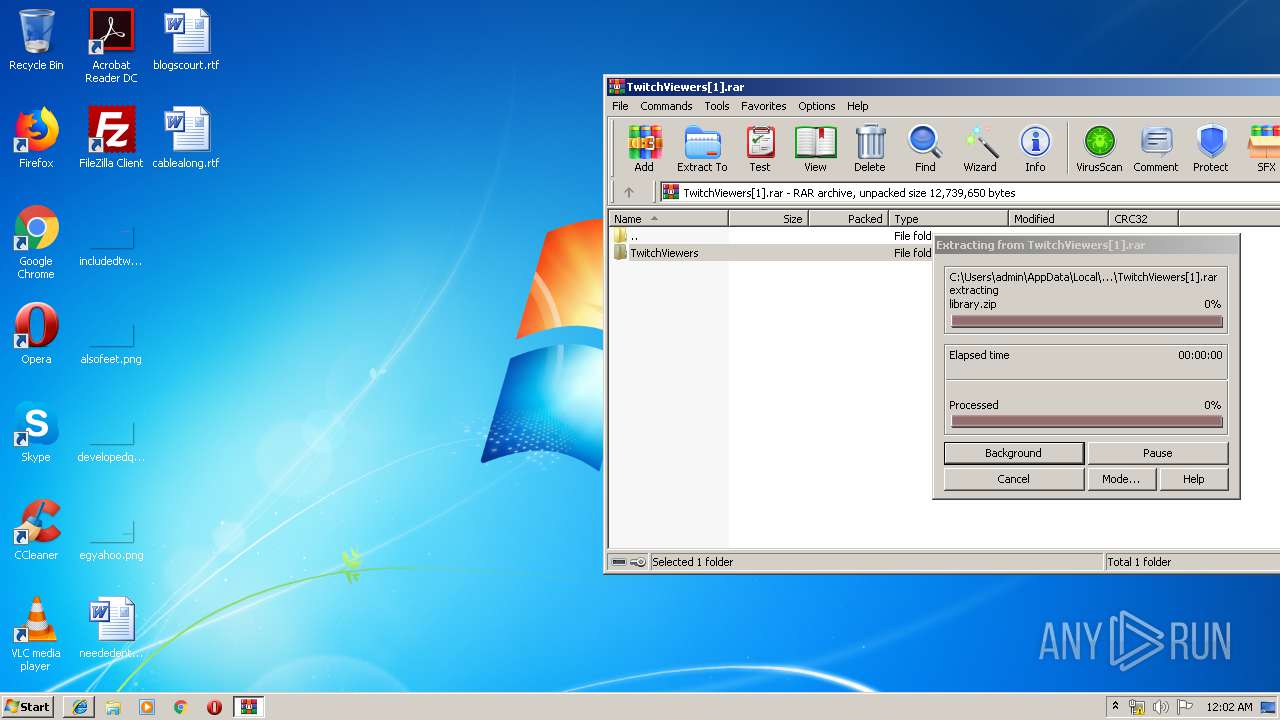This screenshot has width=1280, height=720.
Task: Pause the extraction
Action: [x=1157, y=453]
